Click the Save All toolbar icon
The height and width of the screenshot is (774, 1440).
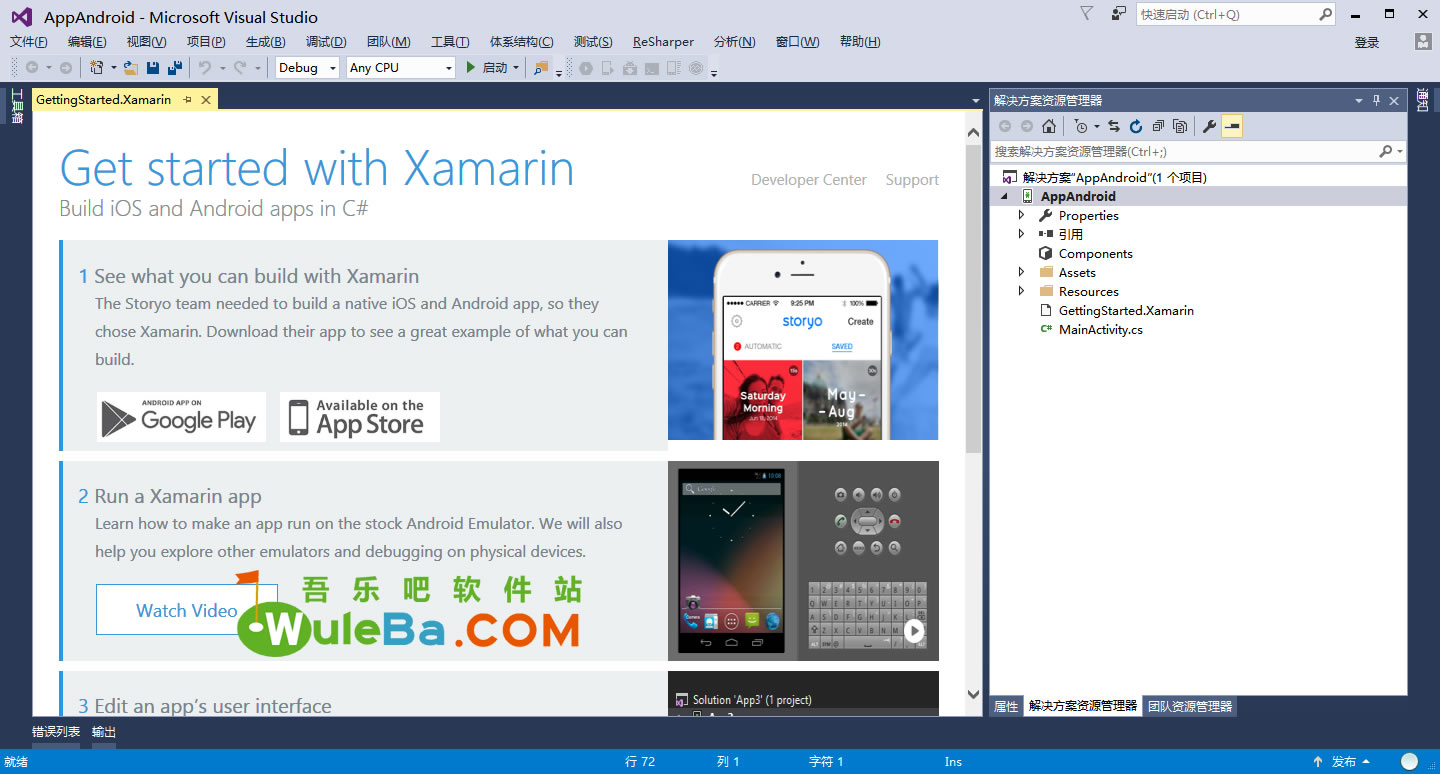(x=175, y=68)
